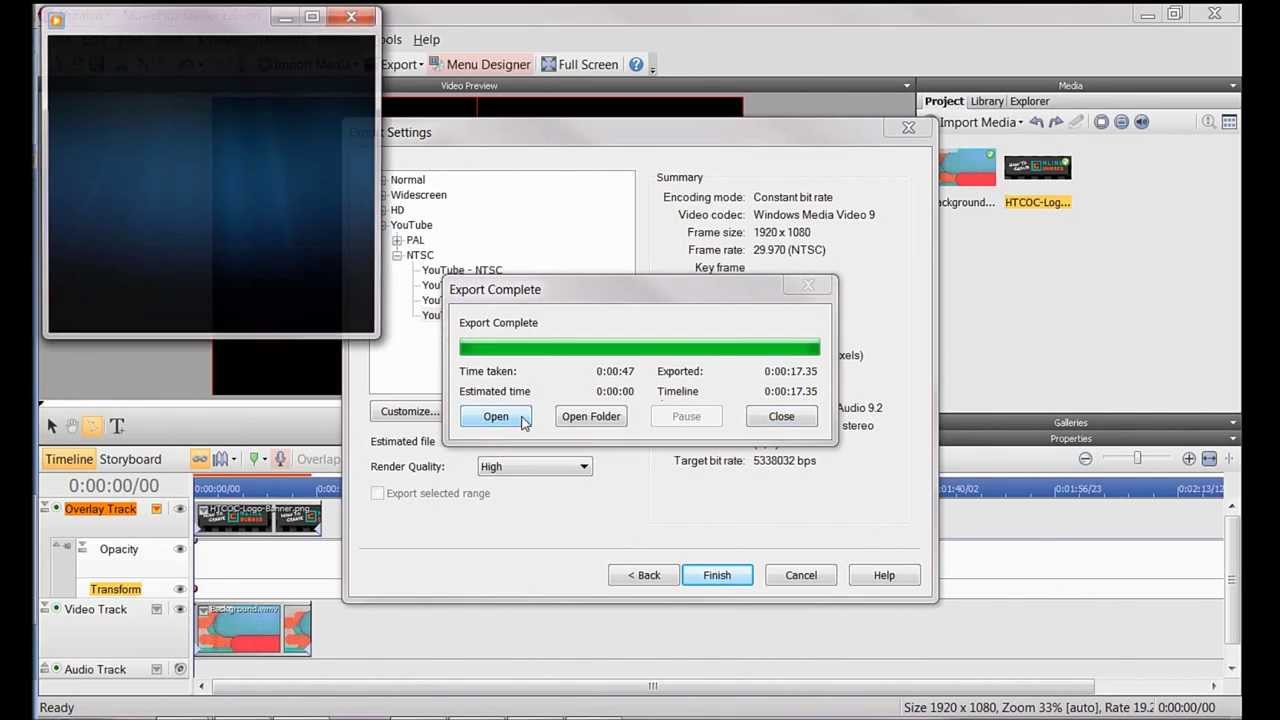Click the thumbnail view icon in Media panel
This screenshot has width=1280, height=720.
coord(1229,122)
